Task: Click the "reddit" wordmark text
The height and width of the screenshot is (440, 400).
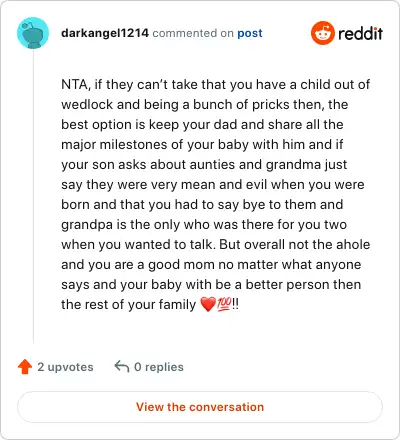Action: pos(361,33)
